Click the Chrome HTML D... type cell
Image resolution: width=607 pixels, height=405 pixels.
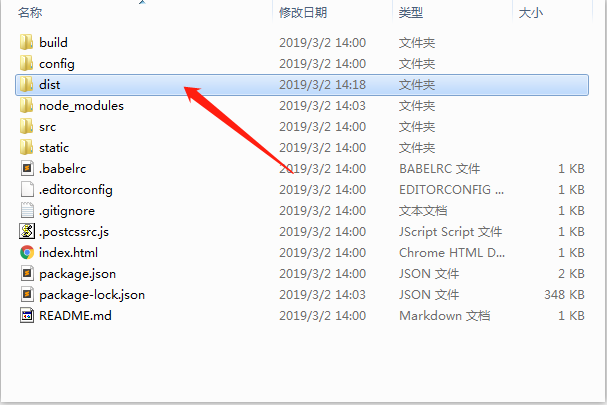452,252
